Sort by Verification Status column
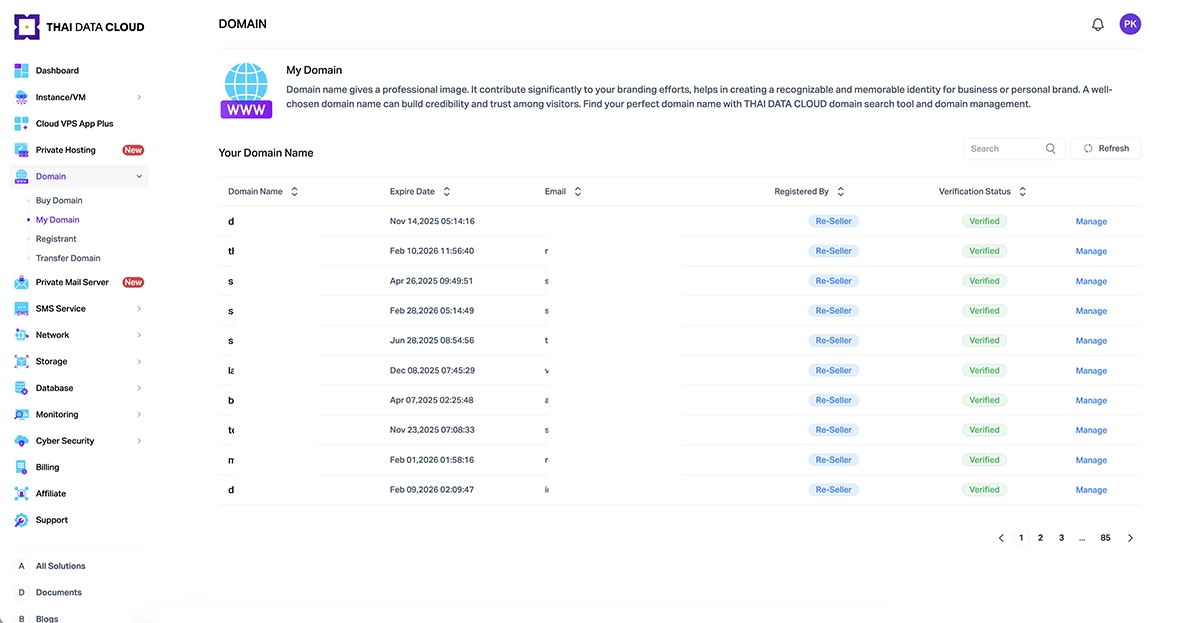The height and width of the screenshot is (623, 1200). (x=1022, y=192)
